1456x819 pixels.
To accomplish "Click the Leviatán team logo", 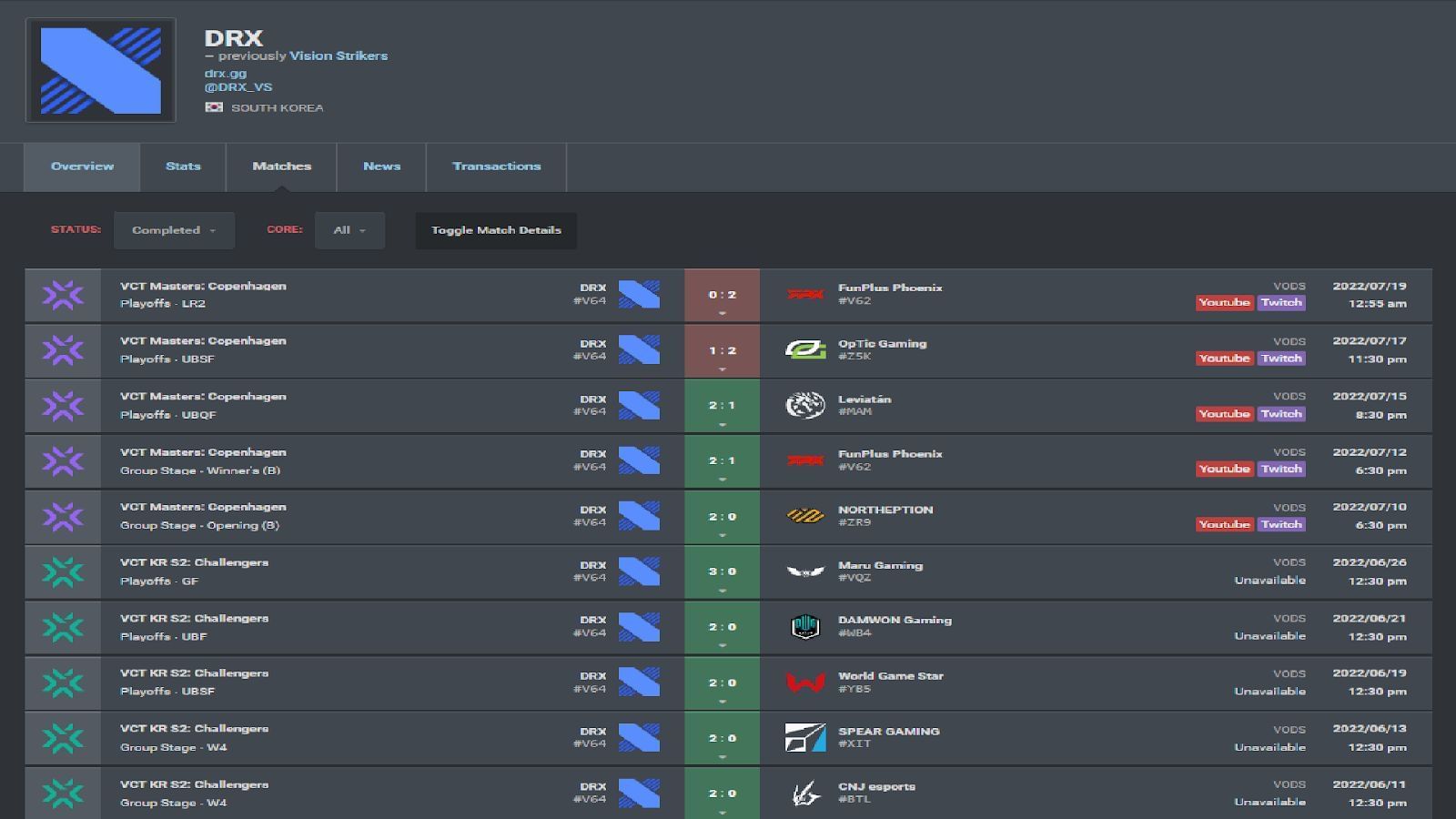I will pyautogui.click(x=804, y=405).
